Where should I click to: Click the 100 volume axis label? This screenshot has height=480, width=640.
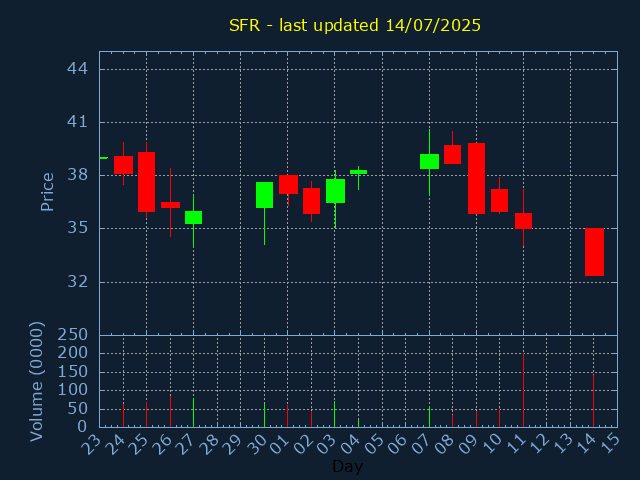pos(73,390)
